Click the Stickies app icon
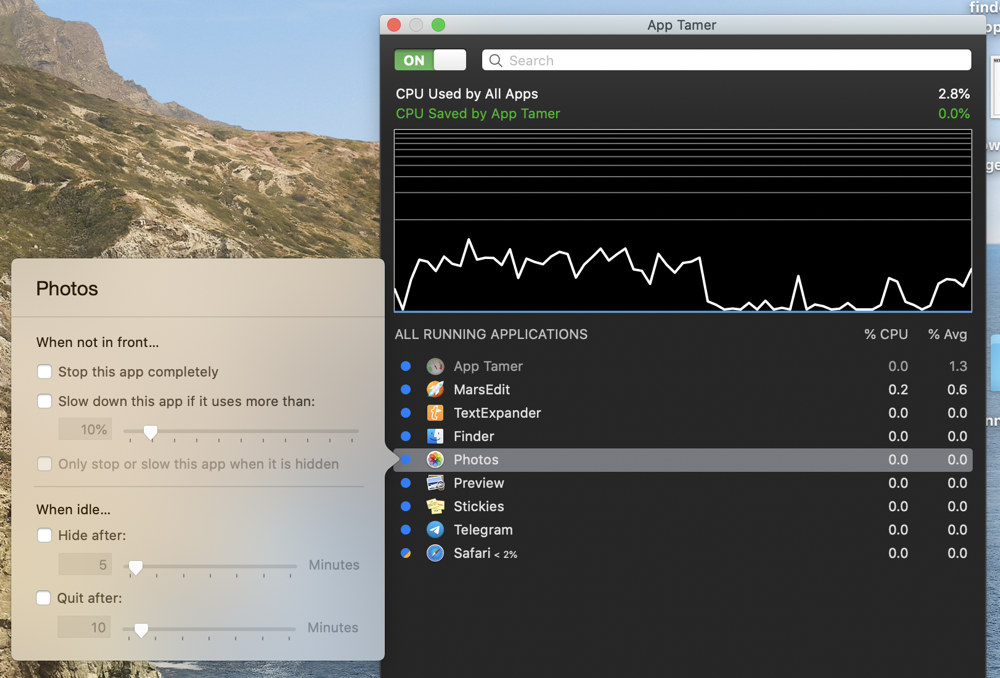Image resolution: width=1000 pixels, height=678 pixels. (x=435, y=506)
